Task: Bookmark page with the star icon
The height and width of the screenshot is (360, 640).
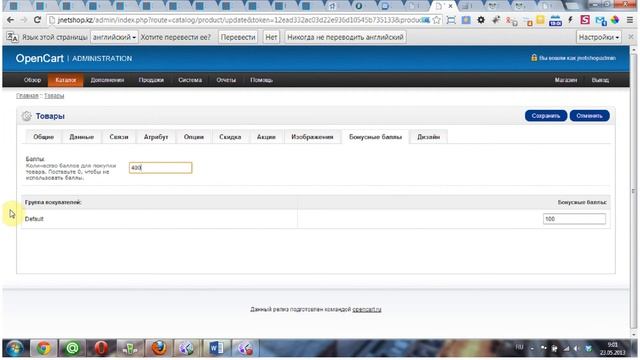Action: (x=437, y=20)
